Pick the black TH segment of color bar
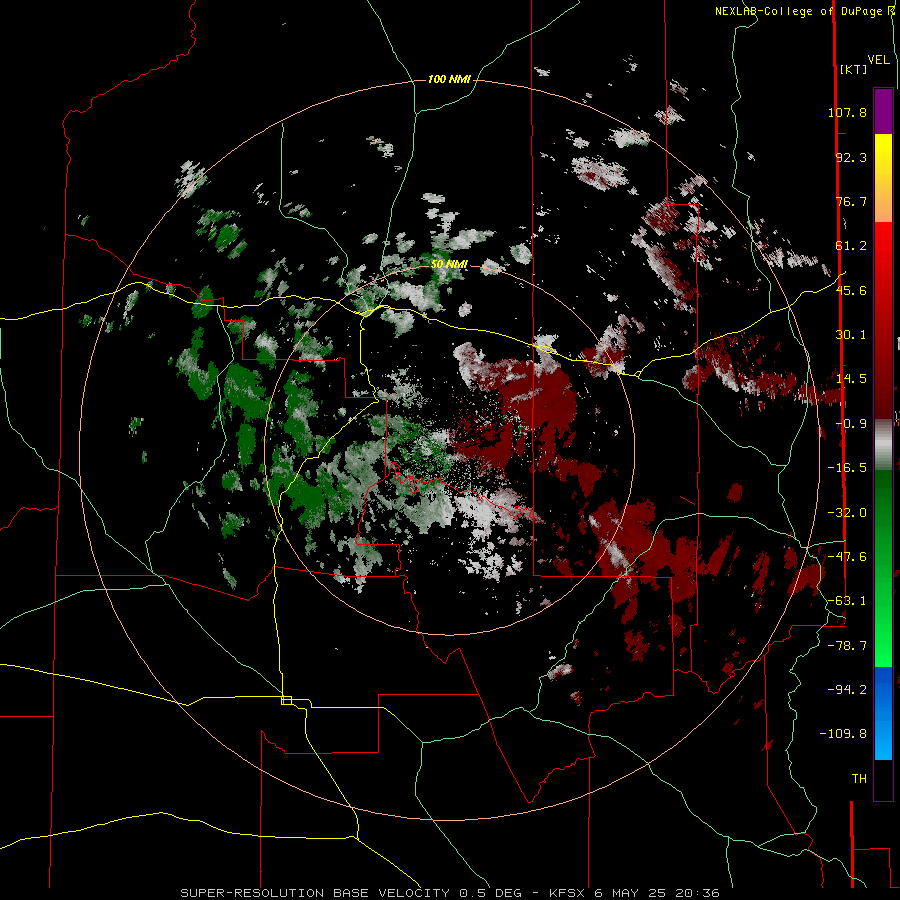The height and width of the screenshot is (900, 900). click(x=883, y=779)
